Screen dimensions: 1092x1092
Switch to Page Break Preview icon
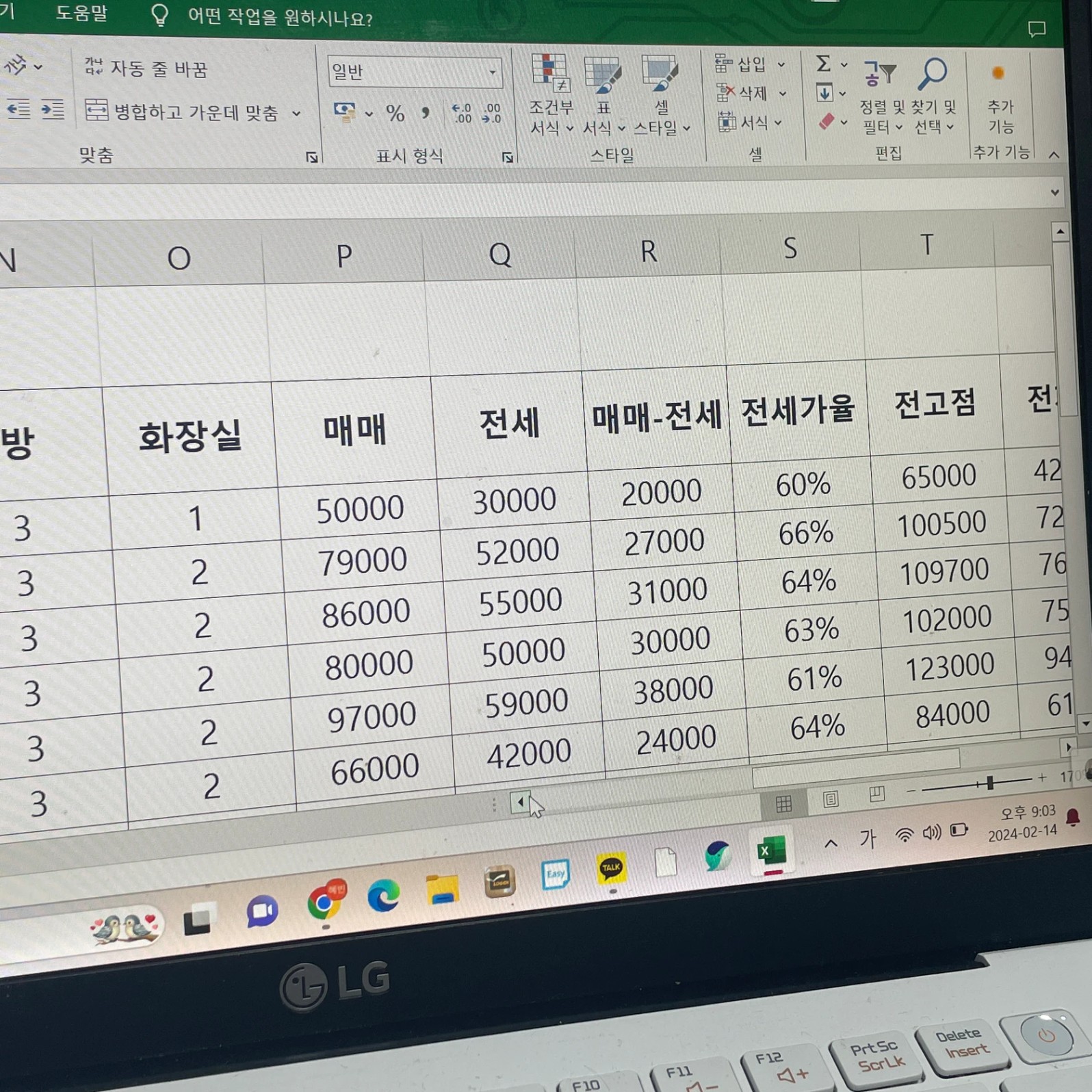(876, 794)
